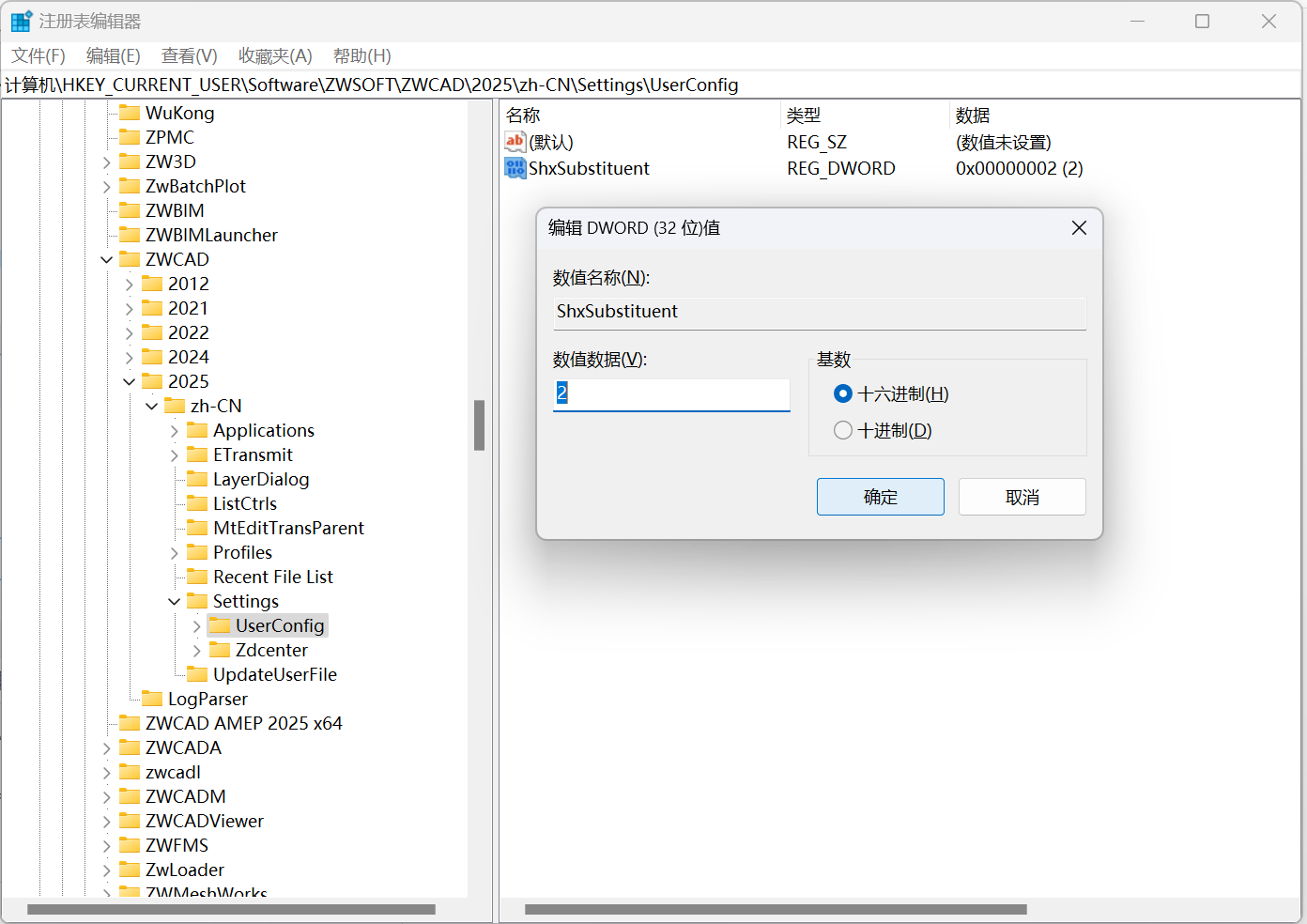Click the (默认) string value icon

[x=515, y=142]
